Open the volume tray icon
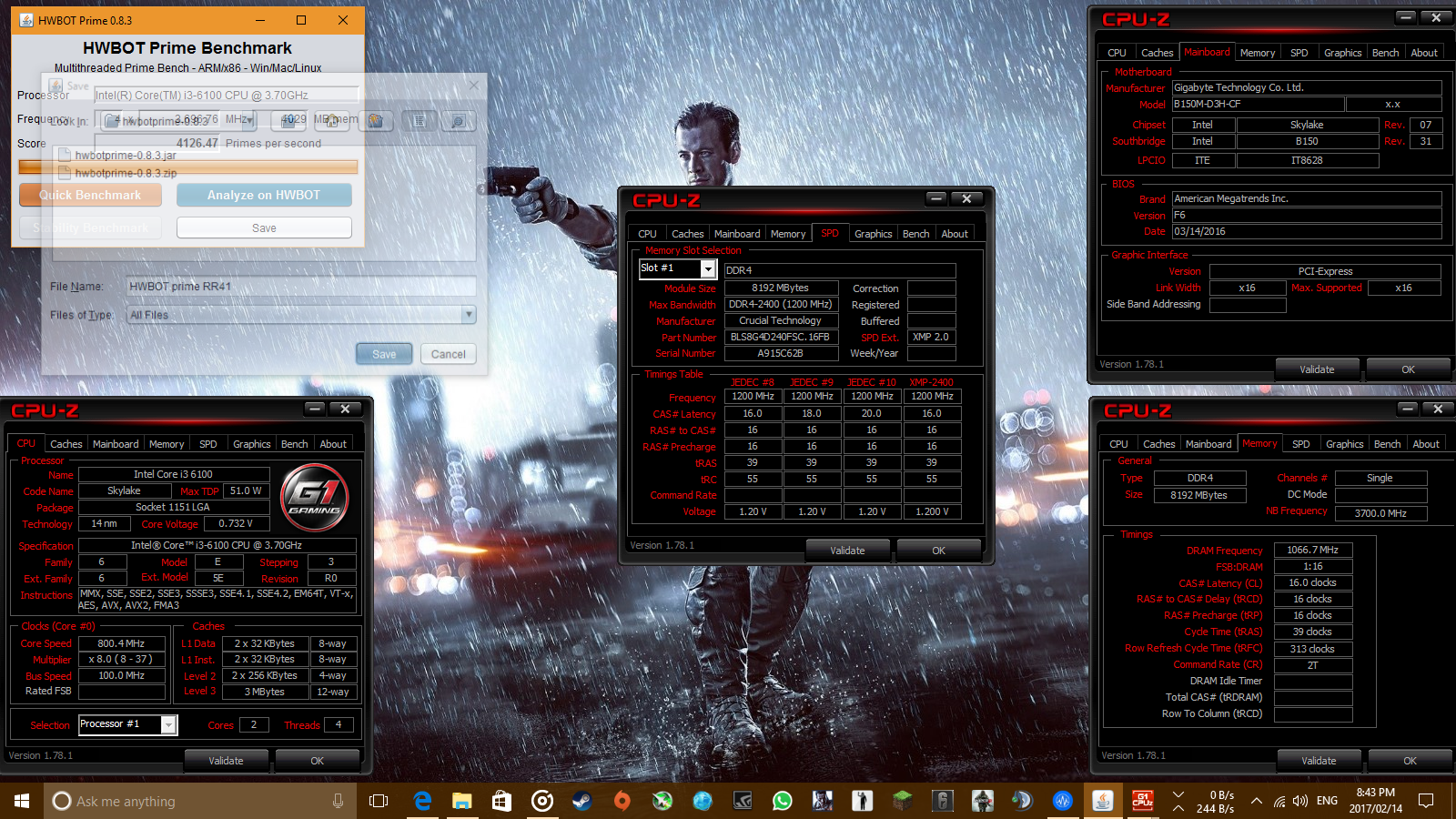This screenshot has width=1456, height=819. pyautogui.click(x=1300, y=801)
